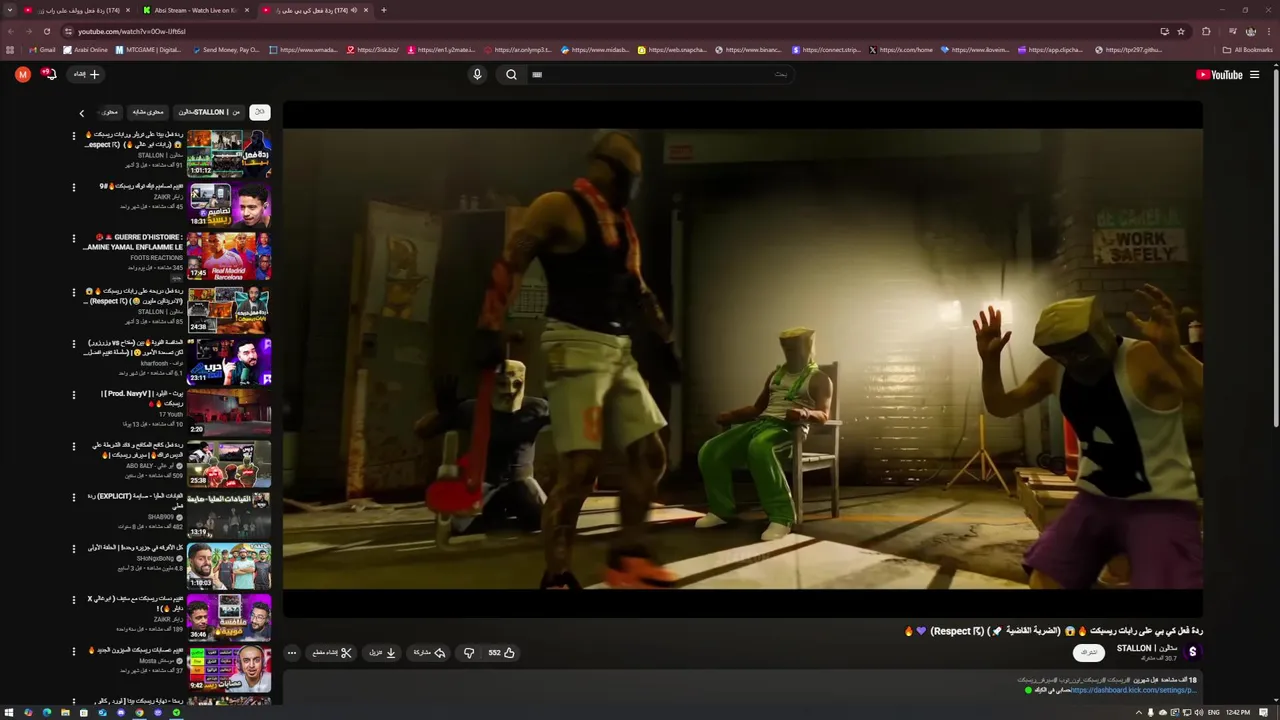Open the taskbar clock showing 12:42 PM
Image resolution: width=1280 pixels, height=720 pixels.
(x=1238, y=712)
